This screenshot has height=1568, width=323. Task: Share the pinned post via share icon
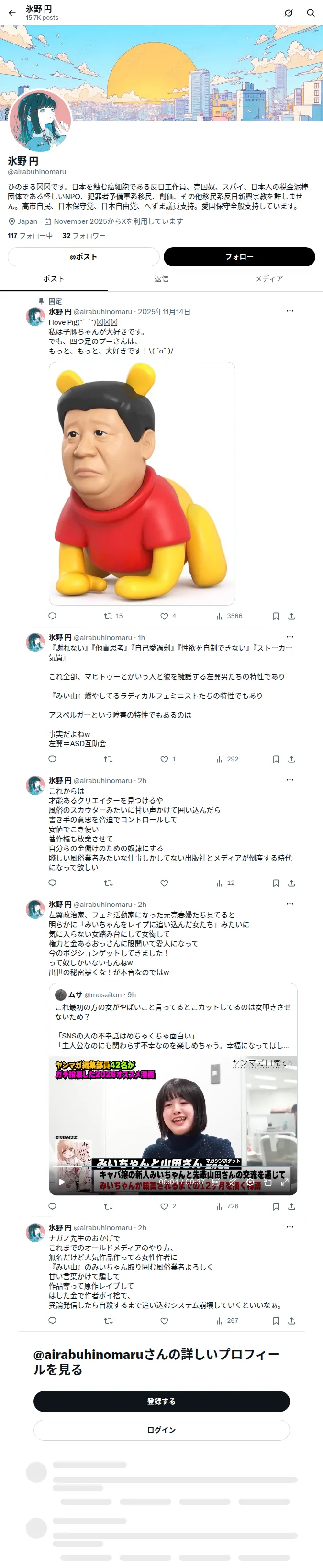[291, 616]
